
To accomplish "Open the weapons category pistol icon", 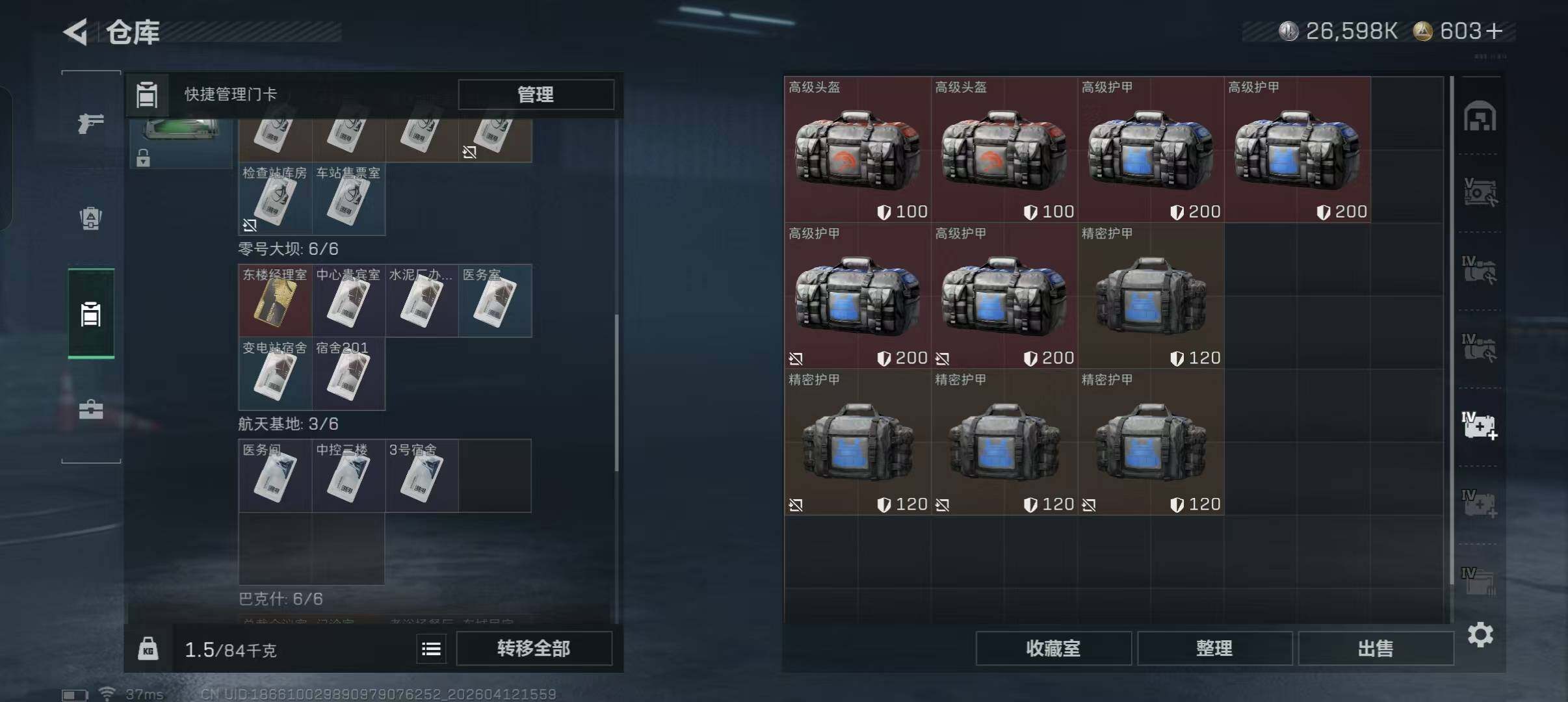I will pos(90,122).
